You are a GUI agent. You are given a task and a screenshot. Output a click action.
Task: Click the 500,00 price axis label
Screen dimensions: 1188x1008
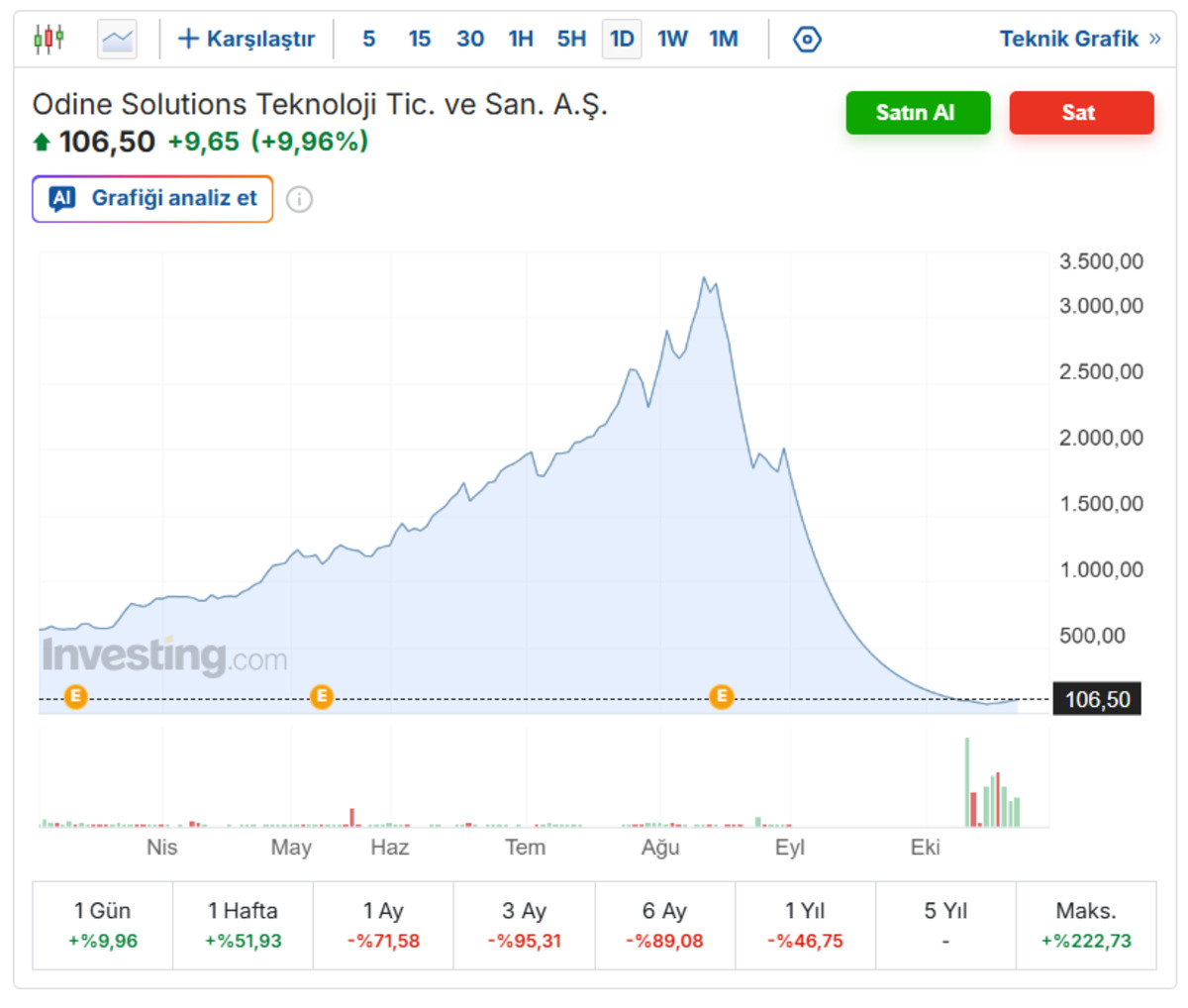(1092, 636)
